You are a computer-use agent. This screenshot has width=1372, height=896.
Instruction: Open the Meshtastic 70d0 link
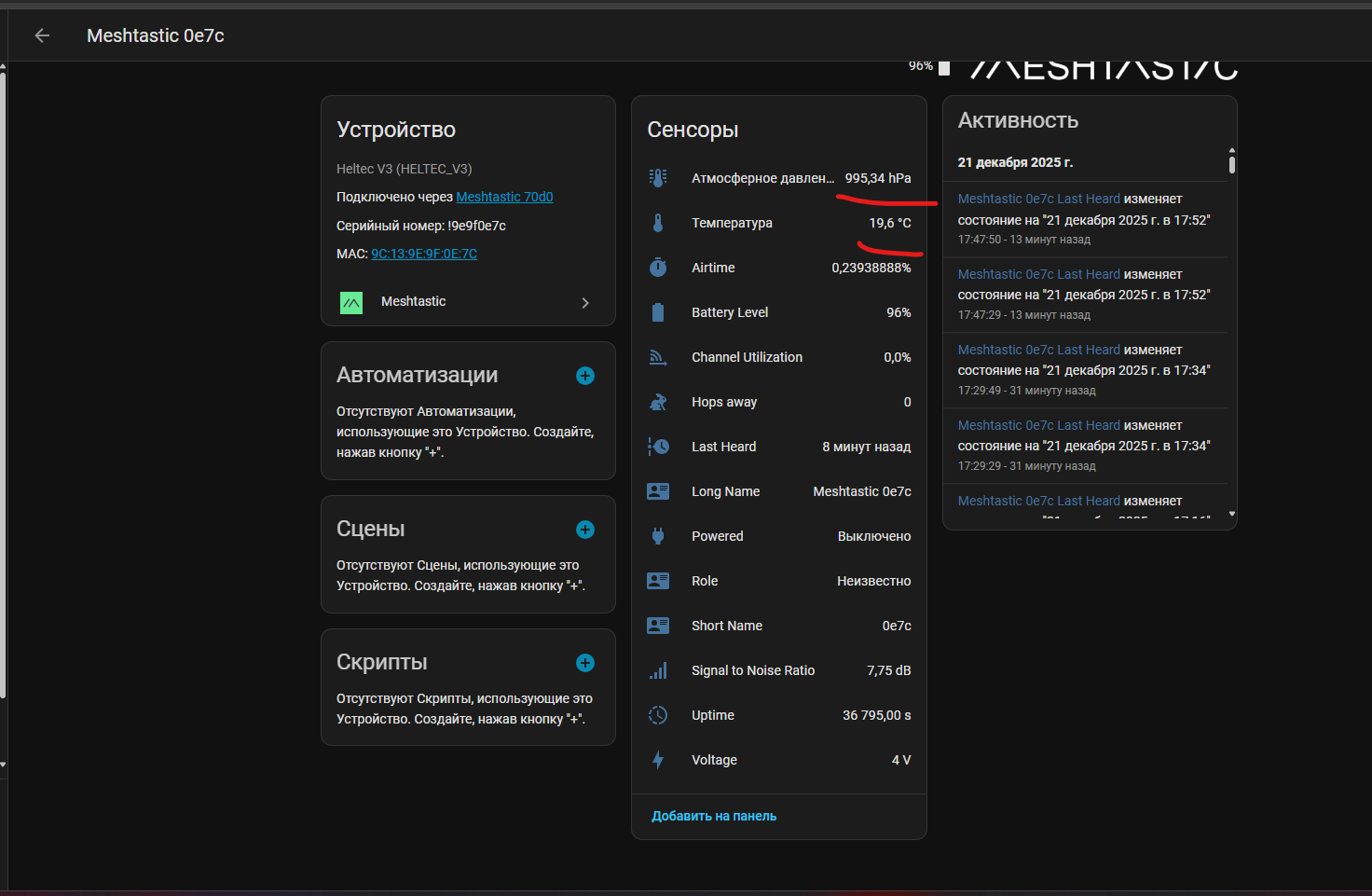point(504,197)
